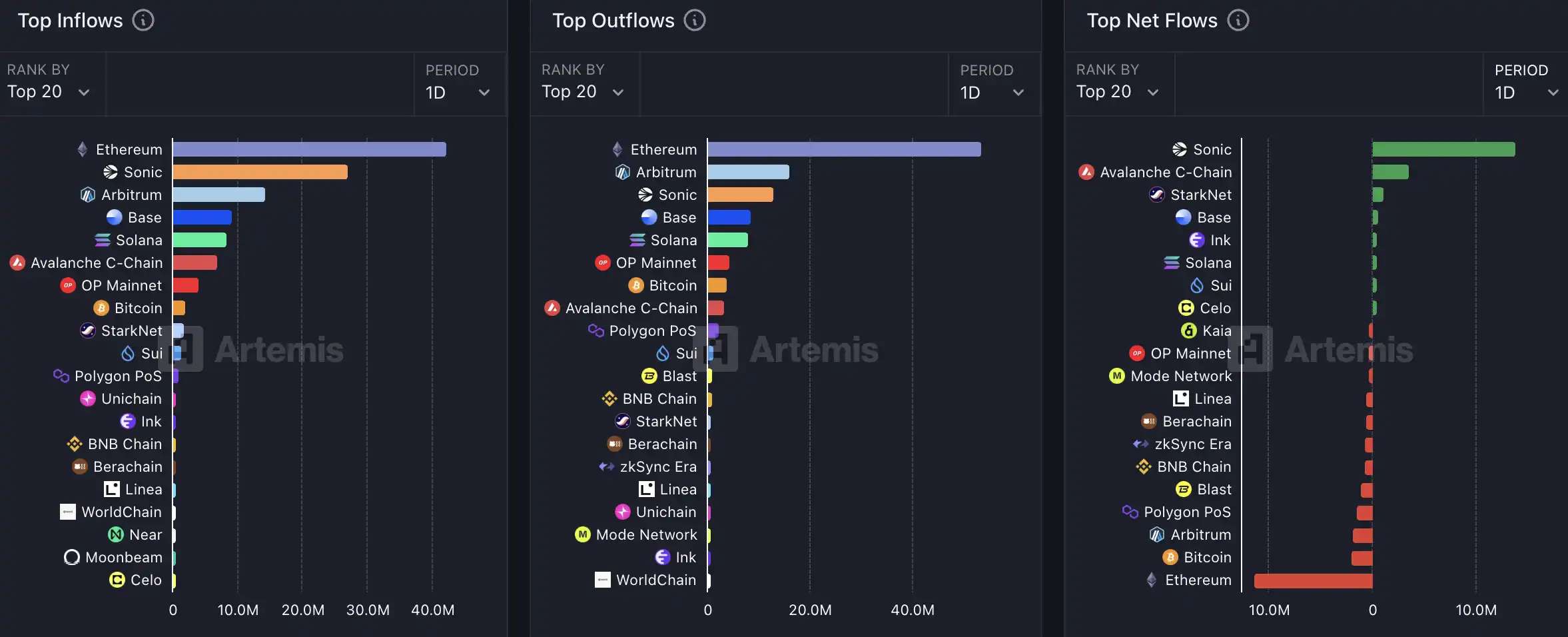Click the Polygon PoS icon in Top Inflows
1568x637 pixels.
pos(61,376)
